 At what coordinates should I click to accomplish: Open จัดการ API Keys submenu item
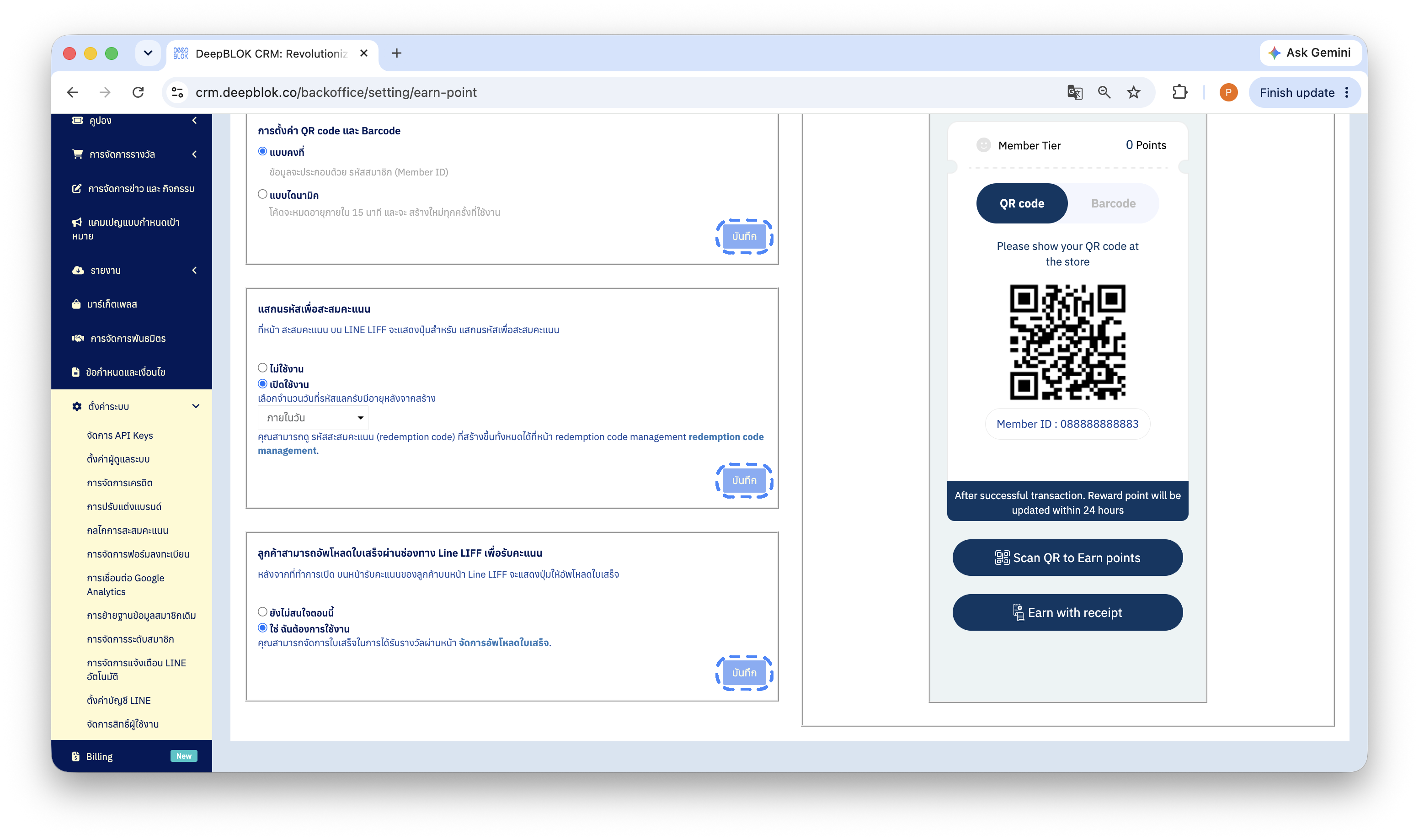[x=119, y=435]
